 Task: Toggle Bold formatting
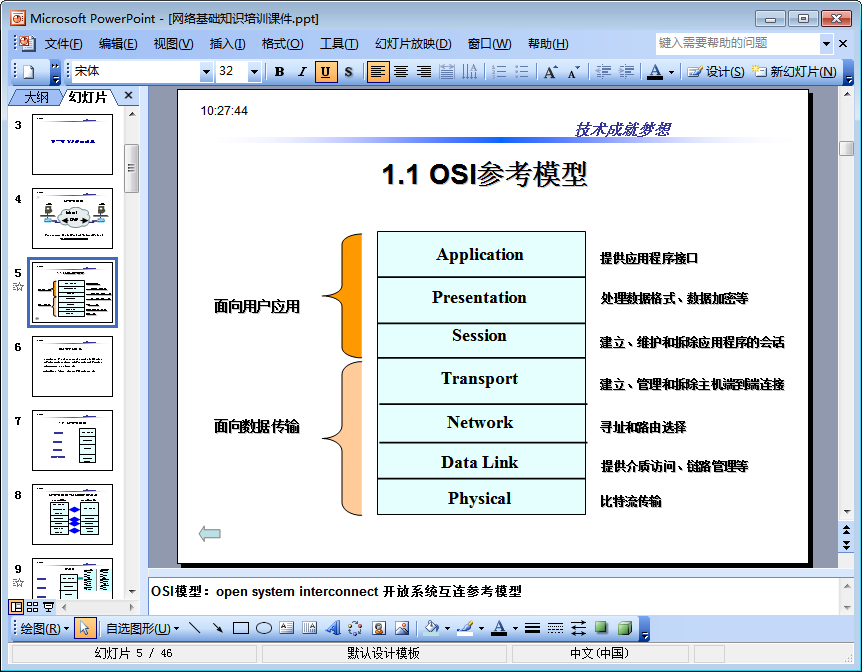pos(279,72)
